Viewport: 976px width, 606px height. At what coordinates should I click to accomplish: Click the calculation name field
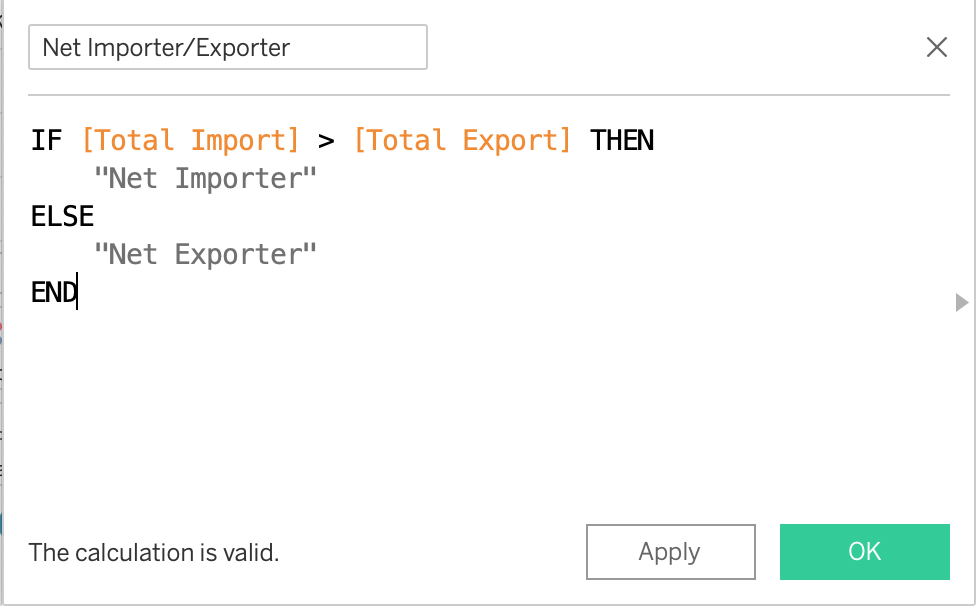(x=228, y=47)
